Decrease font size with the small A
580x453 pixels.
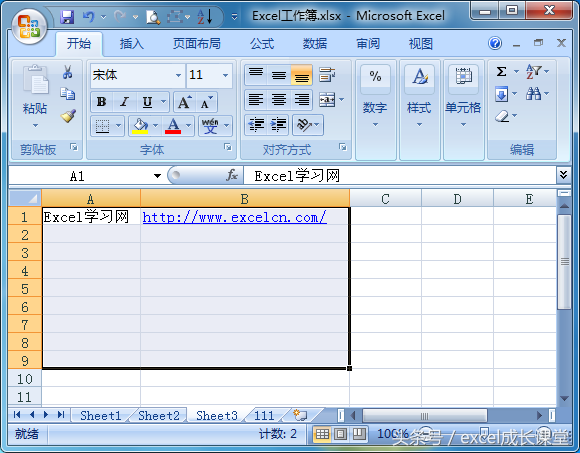click(x=206, y=102)
